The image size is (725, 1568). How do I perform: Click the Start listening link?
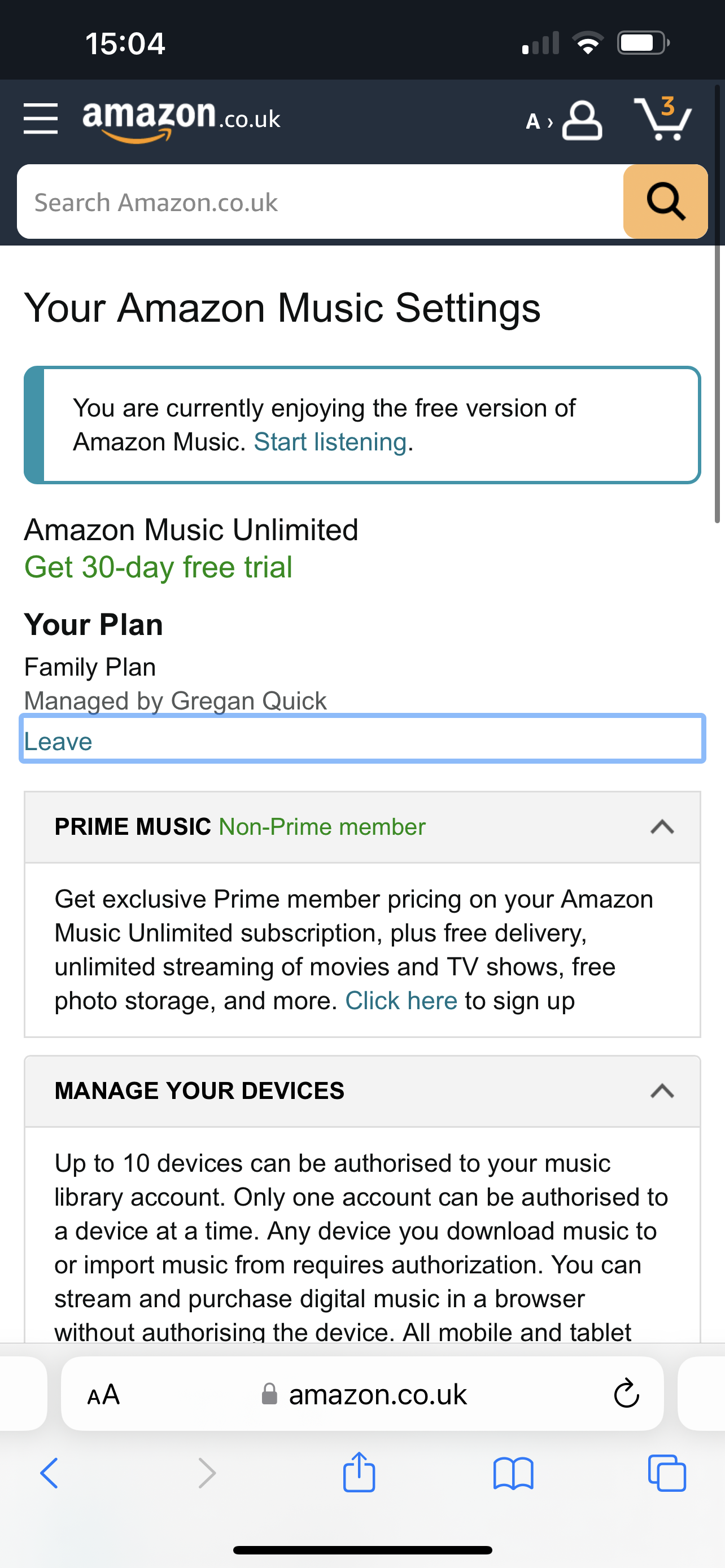coord(330,442)
